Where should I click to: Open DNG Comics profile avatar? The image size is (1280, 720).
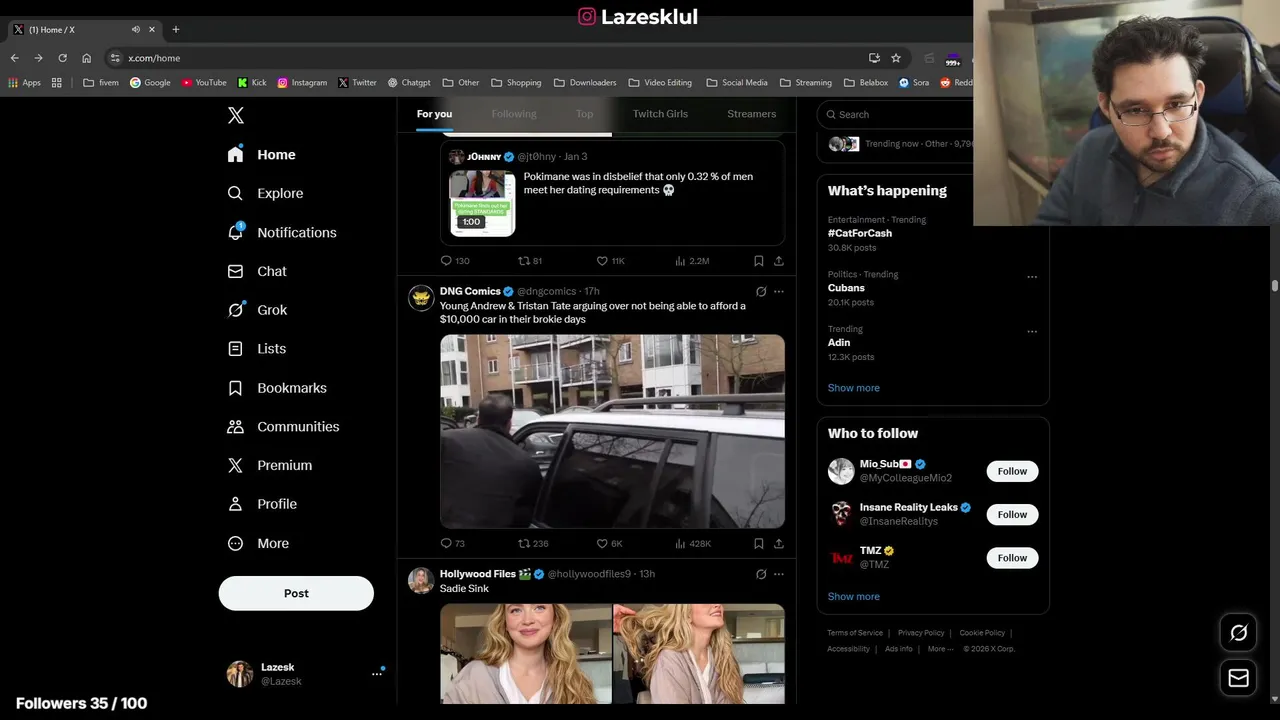point(421,298)
